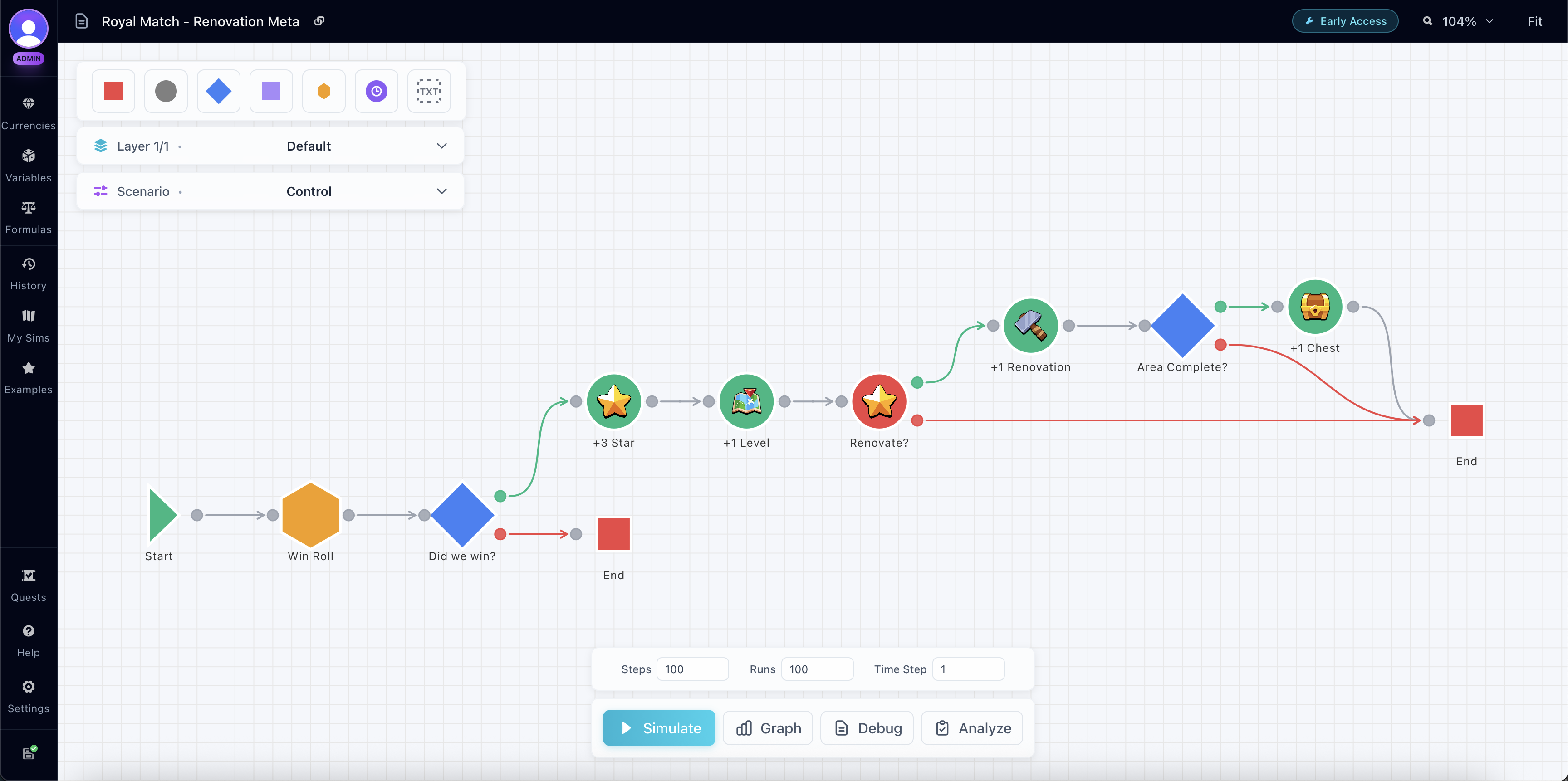The image size is (1568, 781).
Task: Click the Early Access badge
Action: (x=1345, y=21)
